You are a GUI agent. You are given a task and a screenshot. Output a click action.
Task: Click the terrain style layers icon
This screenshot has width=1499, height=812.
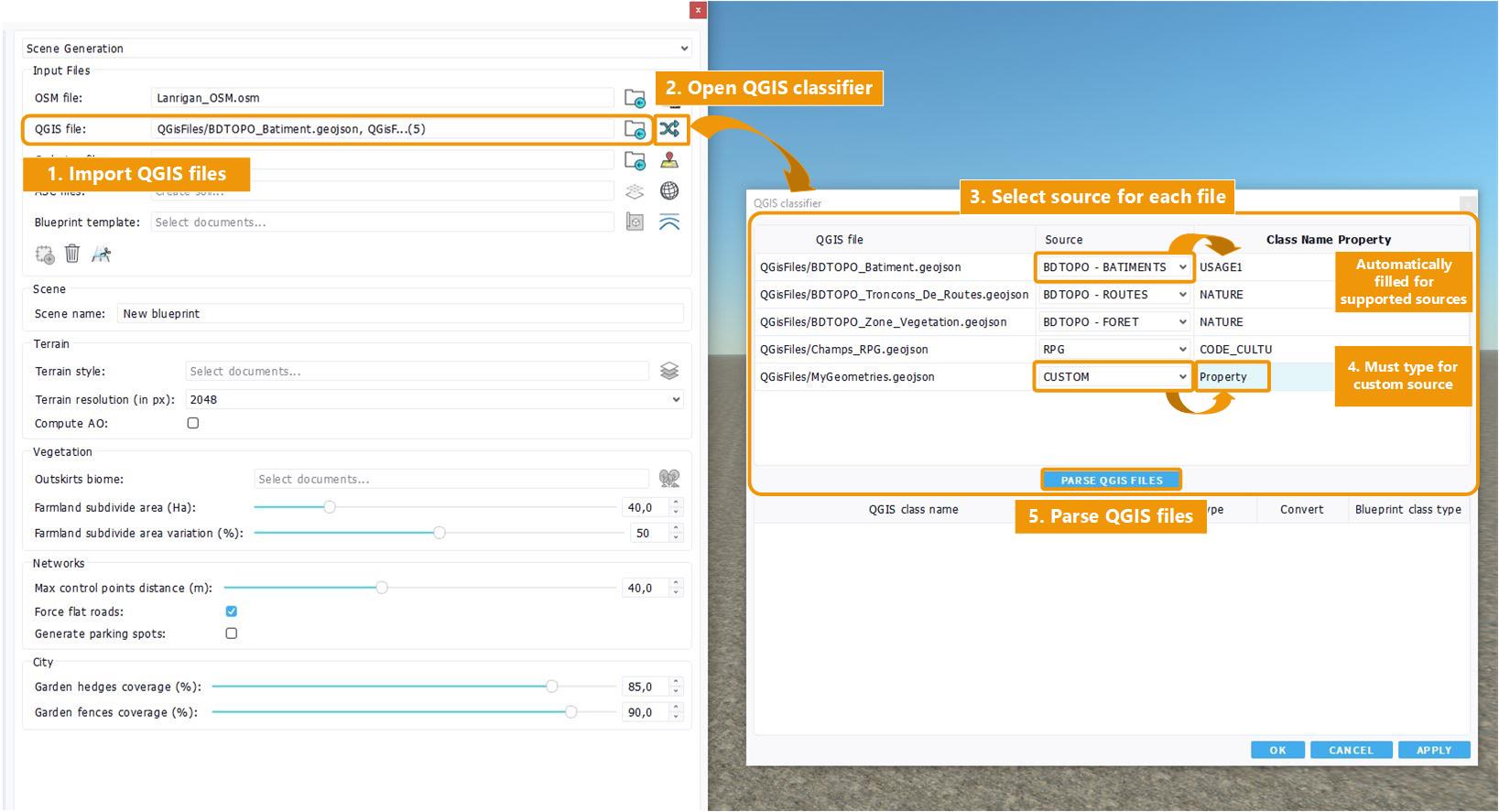point(669,371)
